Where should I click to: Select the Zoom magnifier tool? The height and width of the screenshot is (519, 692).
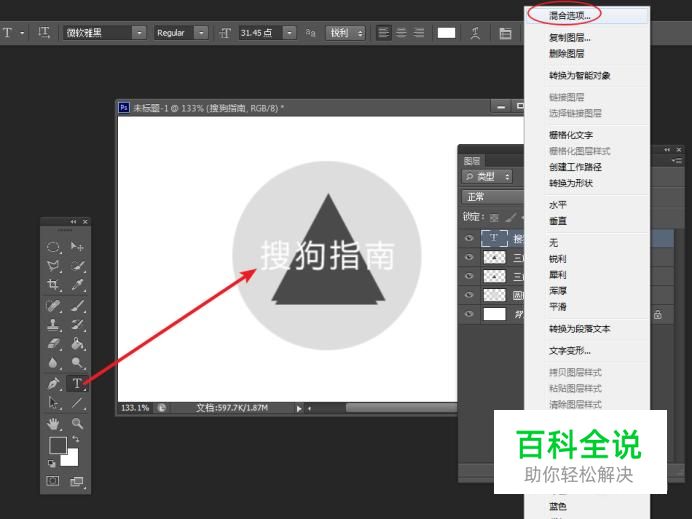pos(77,424)
